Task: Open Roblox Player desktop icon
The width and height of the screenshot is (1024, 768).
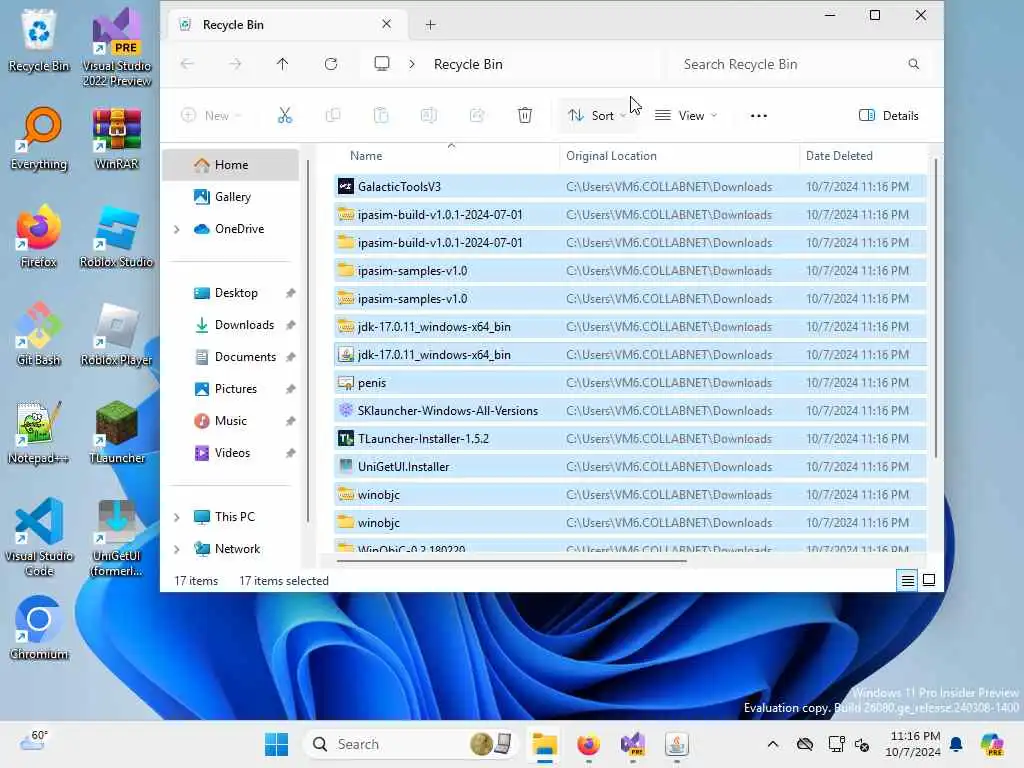Action: pos(117,334)
